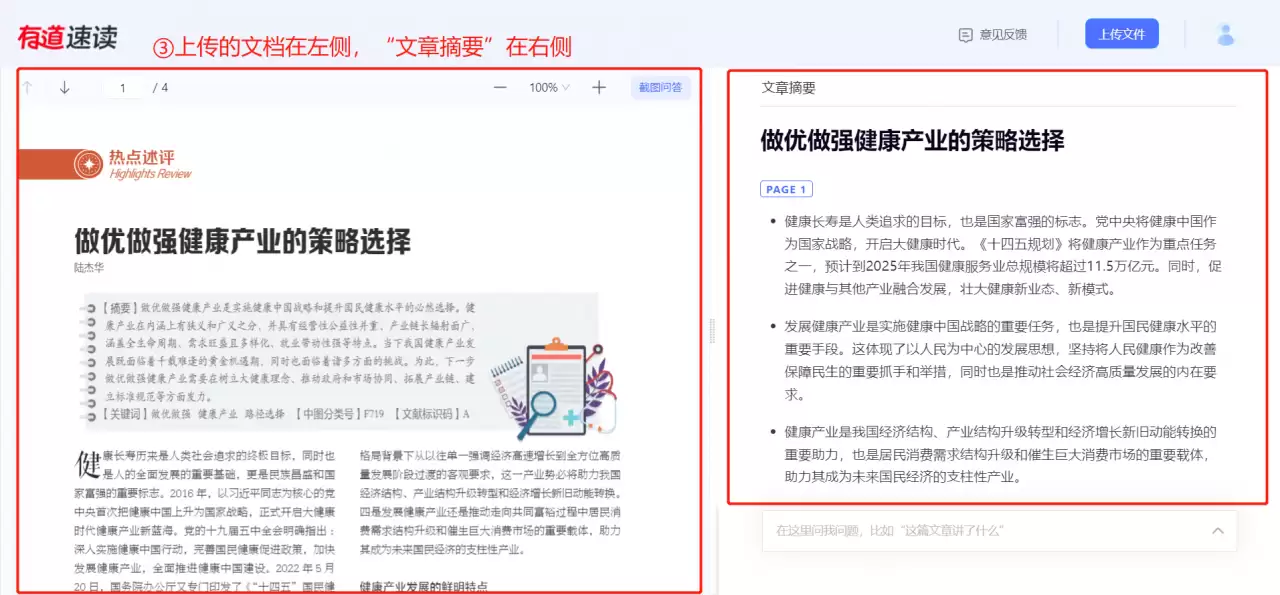This screenshot has width=1280, height=595.
Task: Go to next page with down arrow
Action: click(x=65, y=88)
